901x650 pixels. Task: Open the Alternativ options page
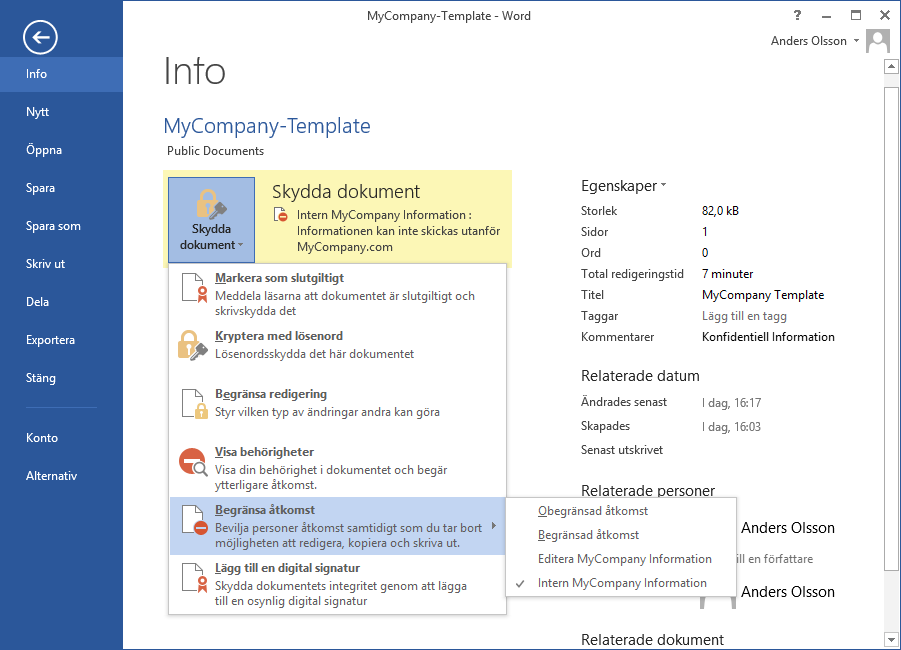(51, 476)
